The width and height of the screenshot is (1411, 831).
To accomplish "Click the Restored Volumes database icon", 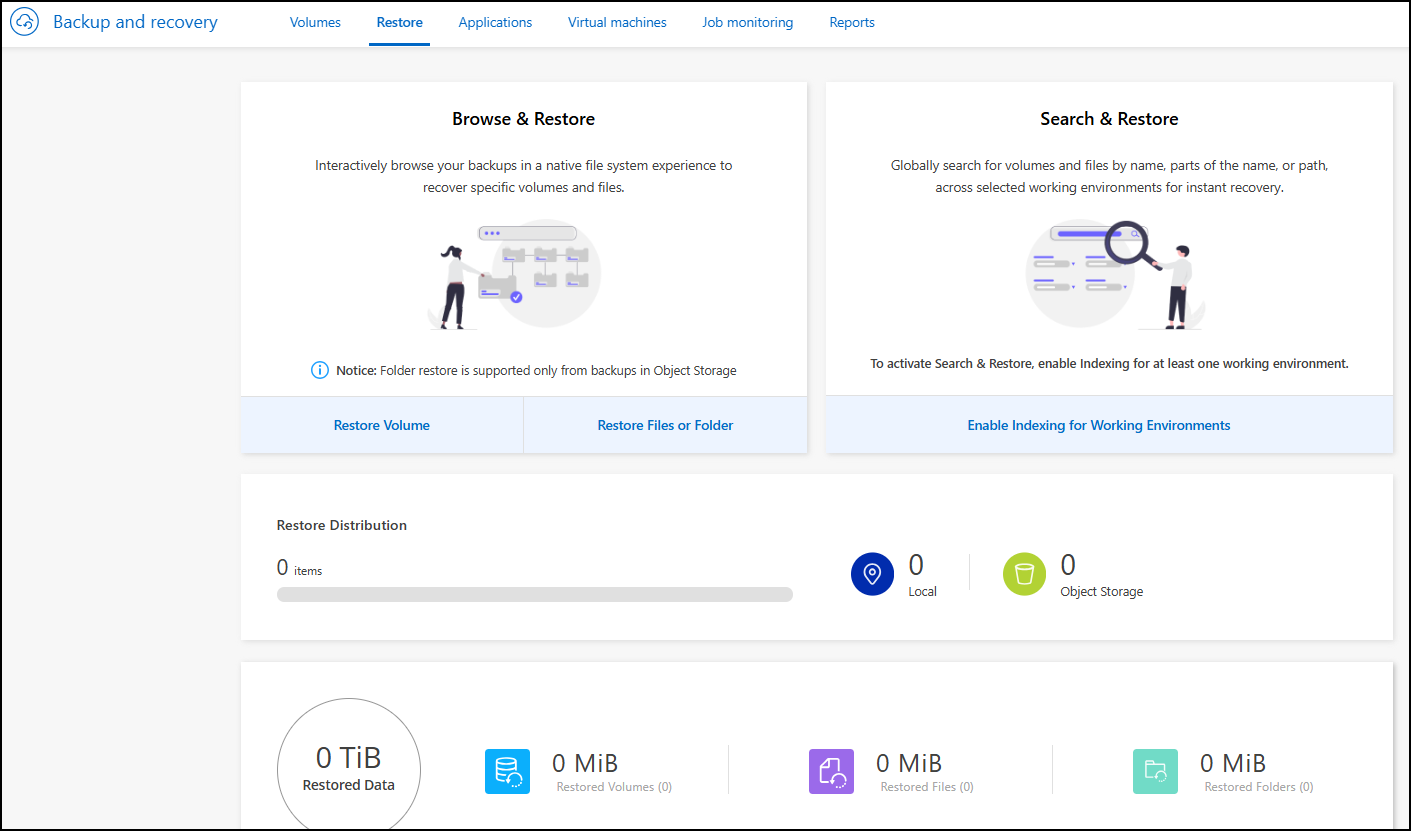I will tap(507, 771).
